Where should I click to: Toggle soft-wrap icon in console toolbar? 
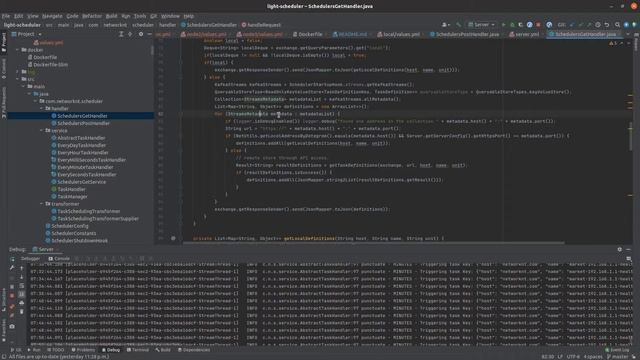click(22, 286)
